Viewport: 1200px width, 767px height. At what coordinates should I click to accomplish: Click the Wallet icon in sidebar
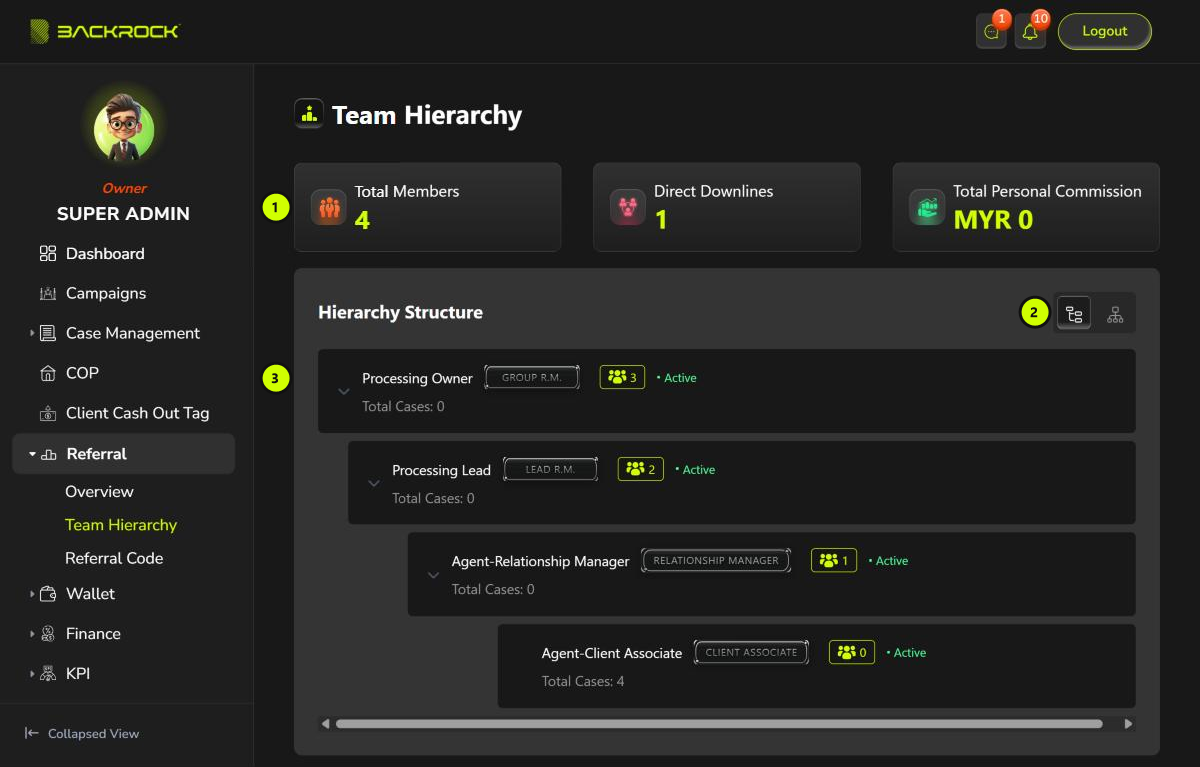click(48, 594)
